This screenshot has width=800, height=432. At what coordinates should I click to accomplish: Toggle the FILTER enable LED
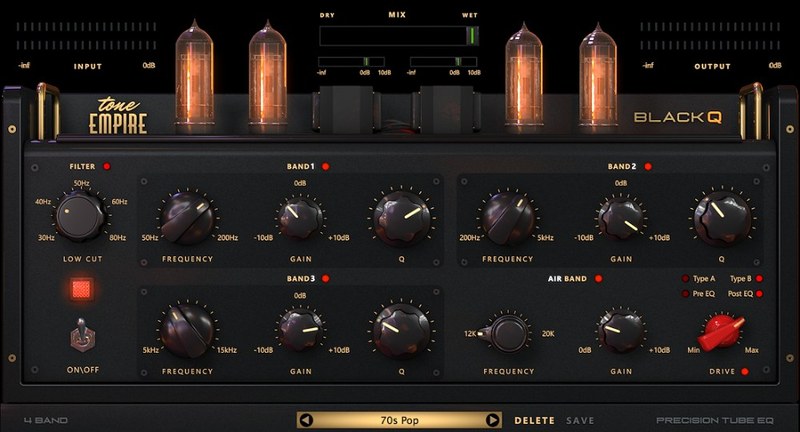coord(107,166)
